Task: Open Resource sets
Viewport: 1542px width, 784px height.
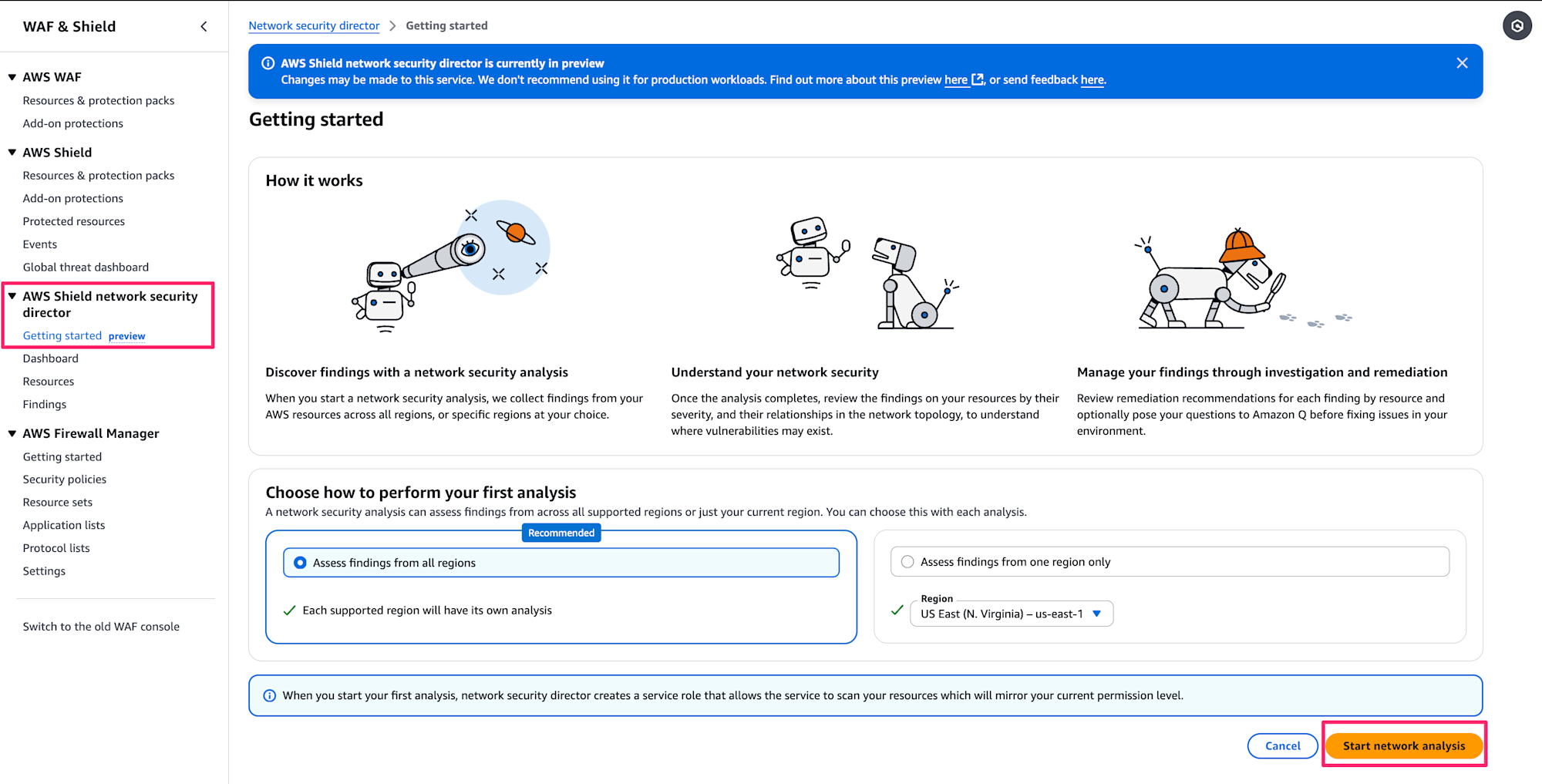Action: 58,503
